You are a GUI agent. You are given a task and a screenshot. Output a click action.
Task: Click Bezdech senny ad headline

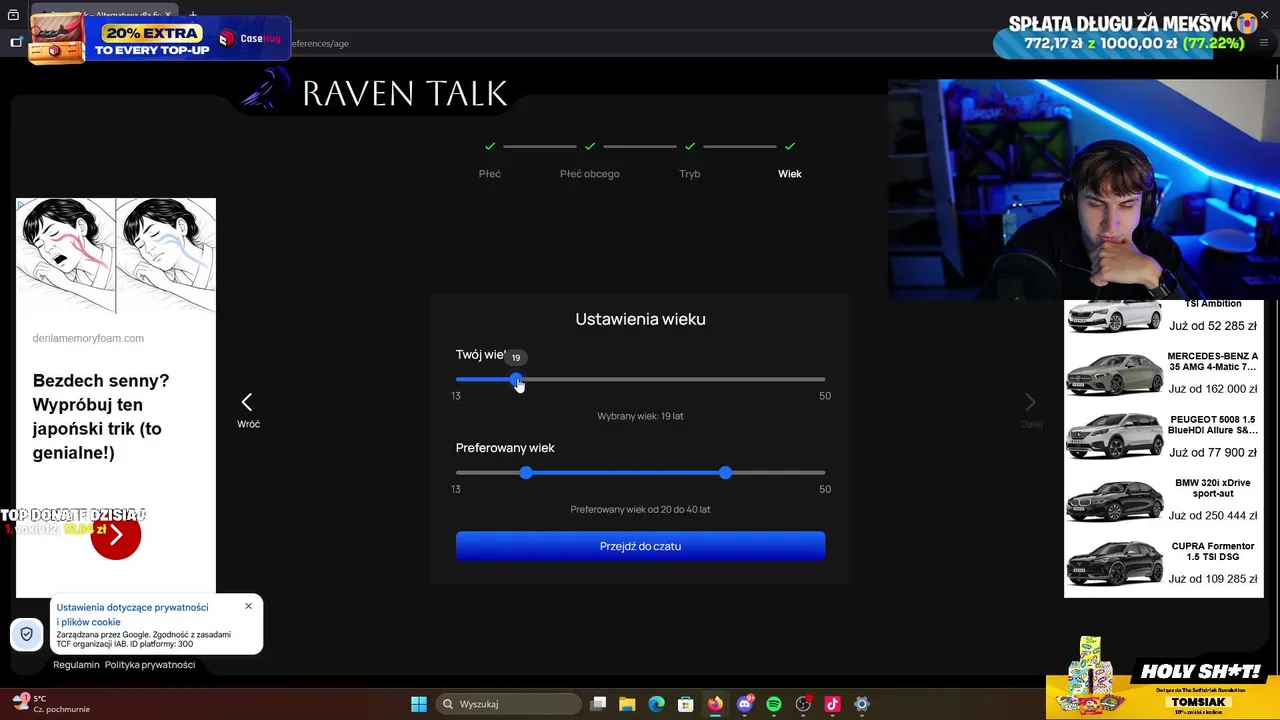pos(101,417)
